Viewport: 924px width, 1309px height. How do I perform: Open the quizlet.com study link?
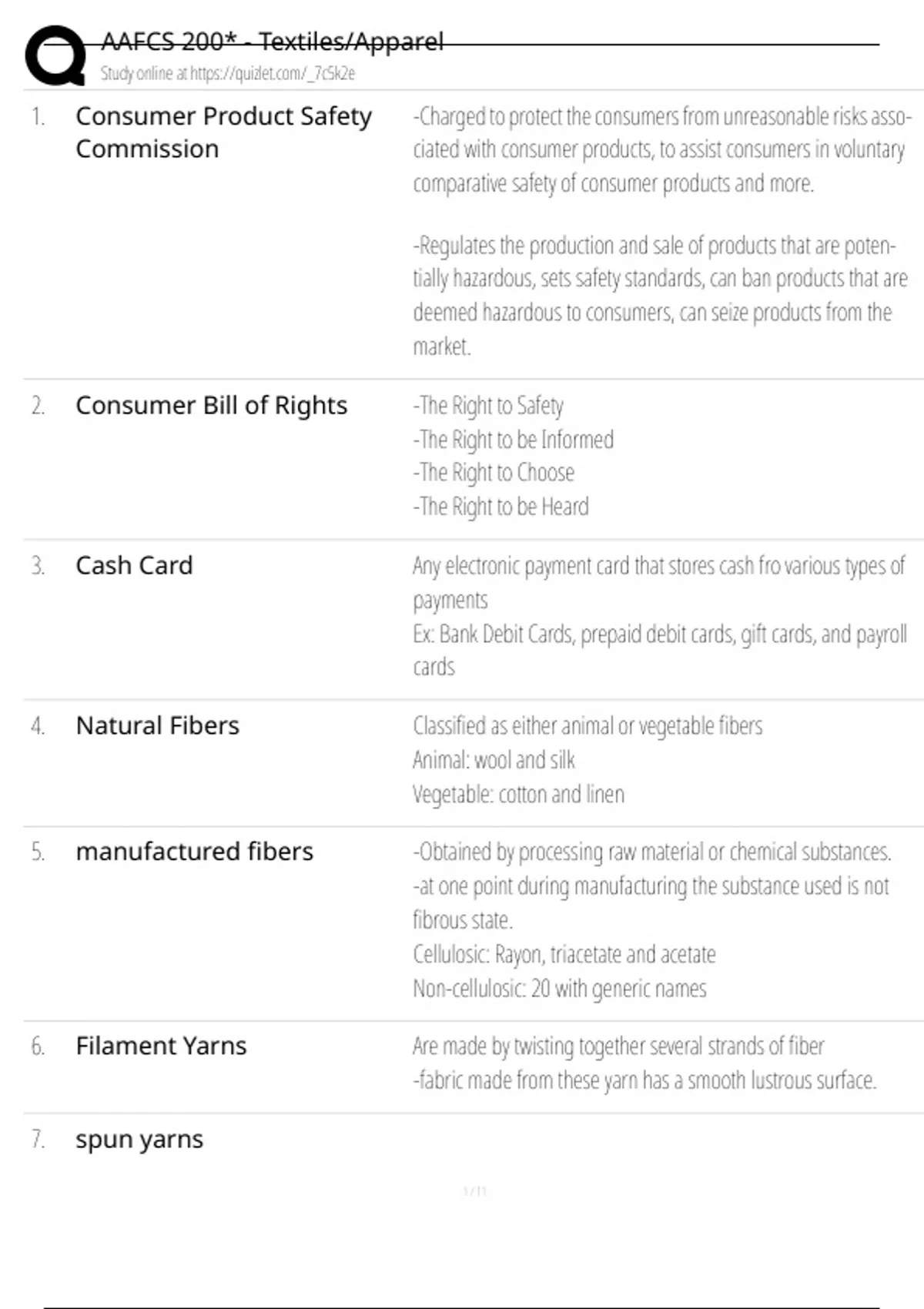pos(273,74)
